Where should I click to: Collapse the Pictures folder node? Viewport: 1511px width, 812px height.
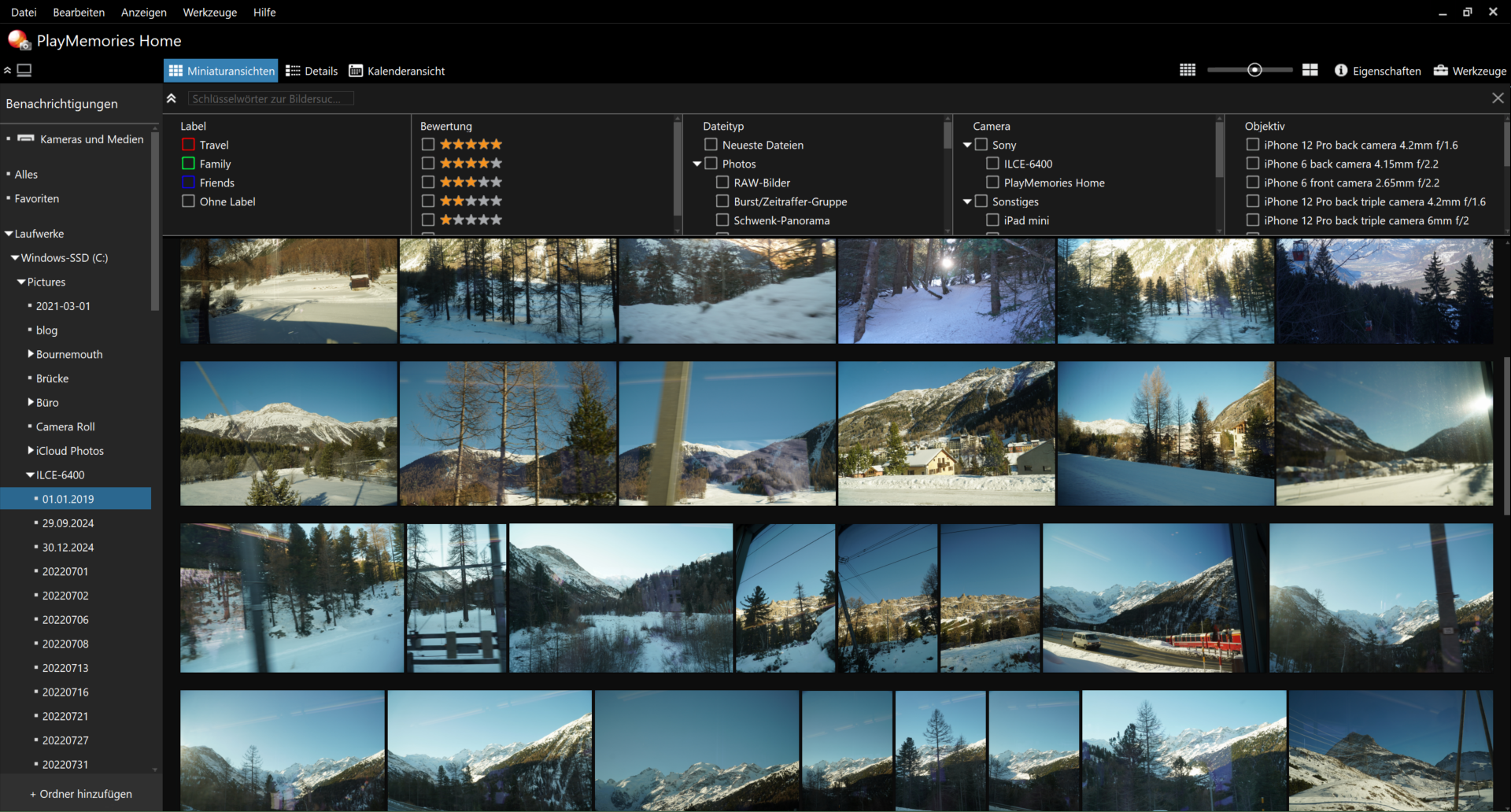[21, 282]
